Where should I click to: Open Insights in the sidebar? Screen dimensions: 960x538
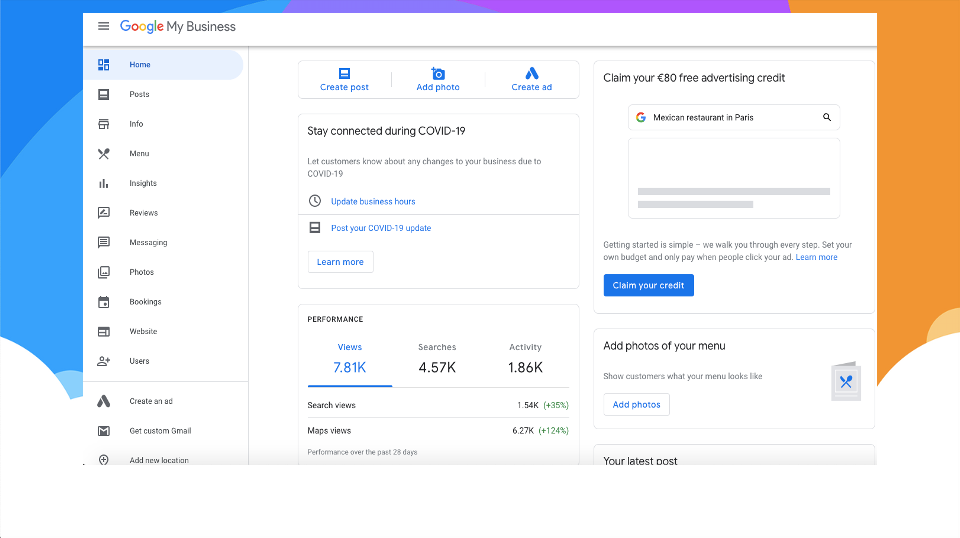[163, 183]
